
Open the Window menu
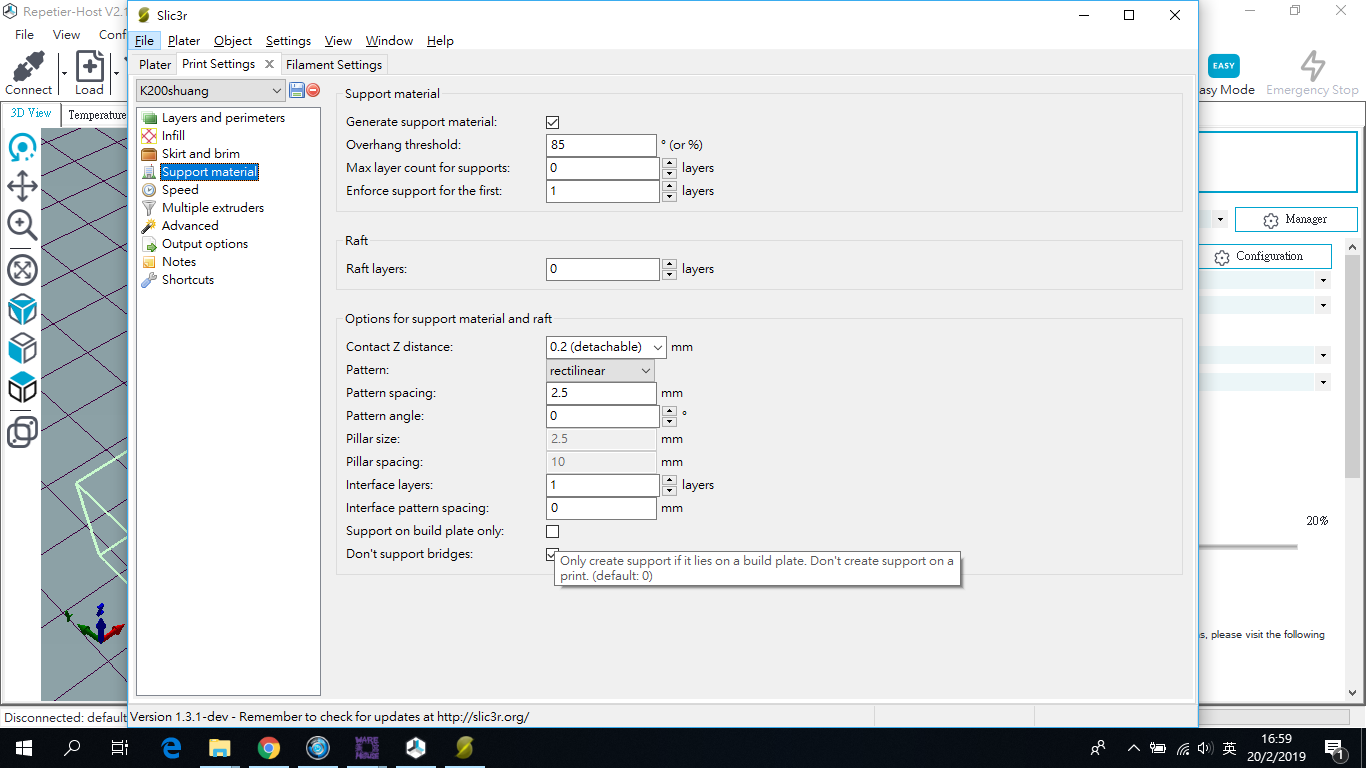(389, 41)
